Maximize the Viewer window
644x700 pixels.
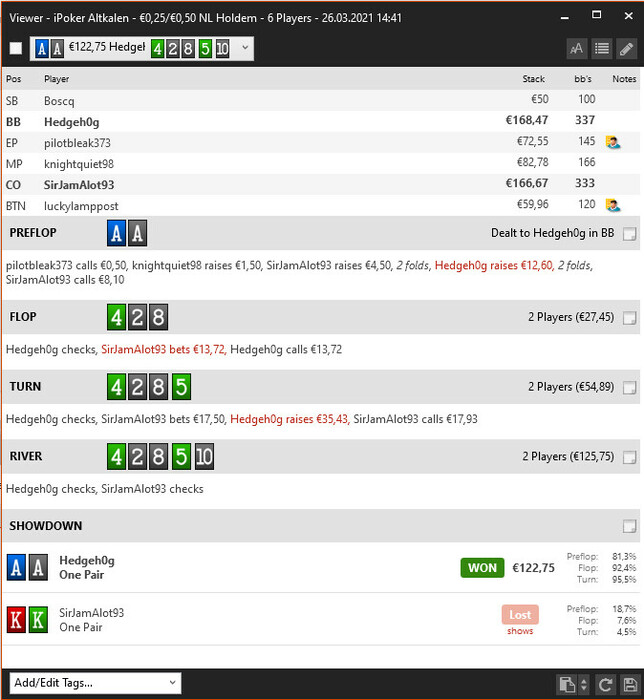point(596,15)
